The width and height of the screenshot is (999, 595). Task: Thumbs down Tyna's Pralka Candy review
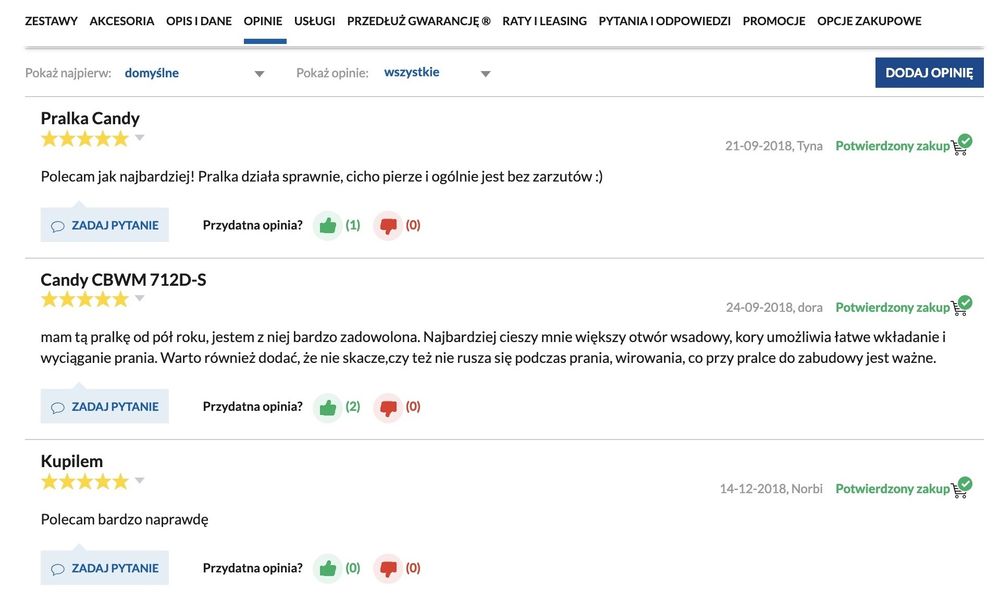coord(387,225)
